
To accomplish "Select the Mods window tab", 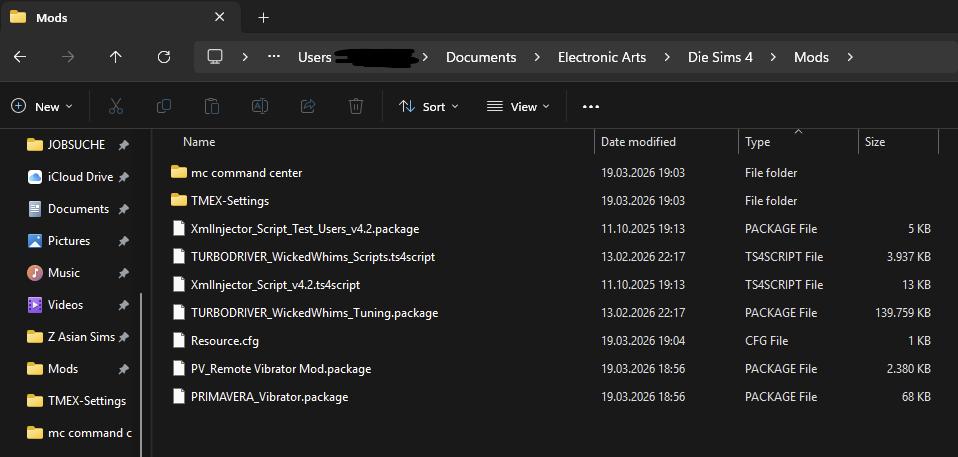I will pos(120,18).
